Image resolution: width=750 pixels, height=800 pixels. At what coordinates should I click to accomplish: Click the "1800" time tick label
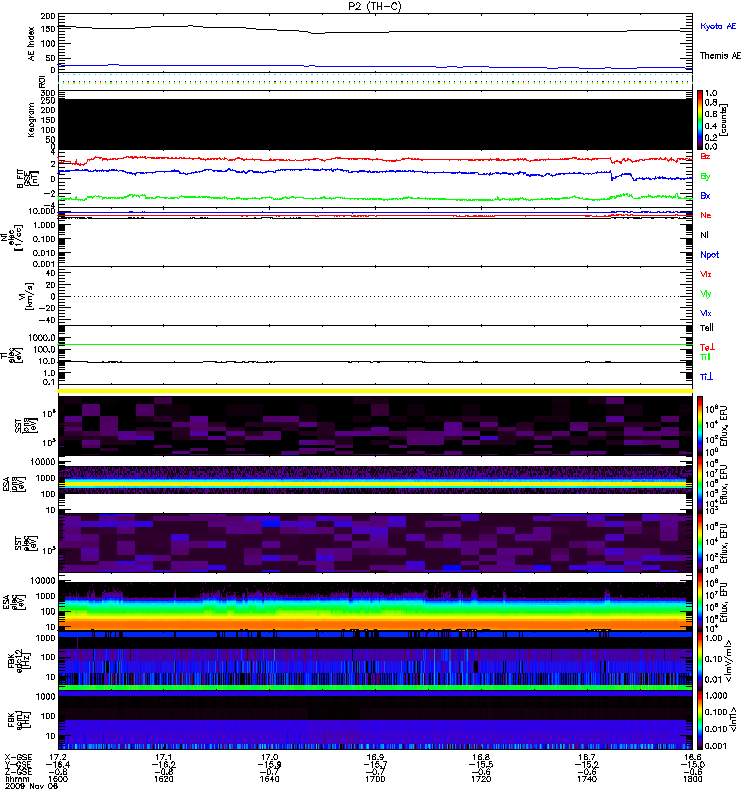point(692,779)
